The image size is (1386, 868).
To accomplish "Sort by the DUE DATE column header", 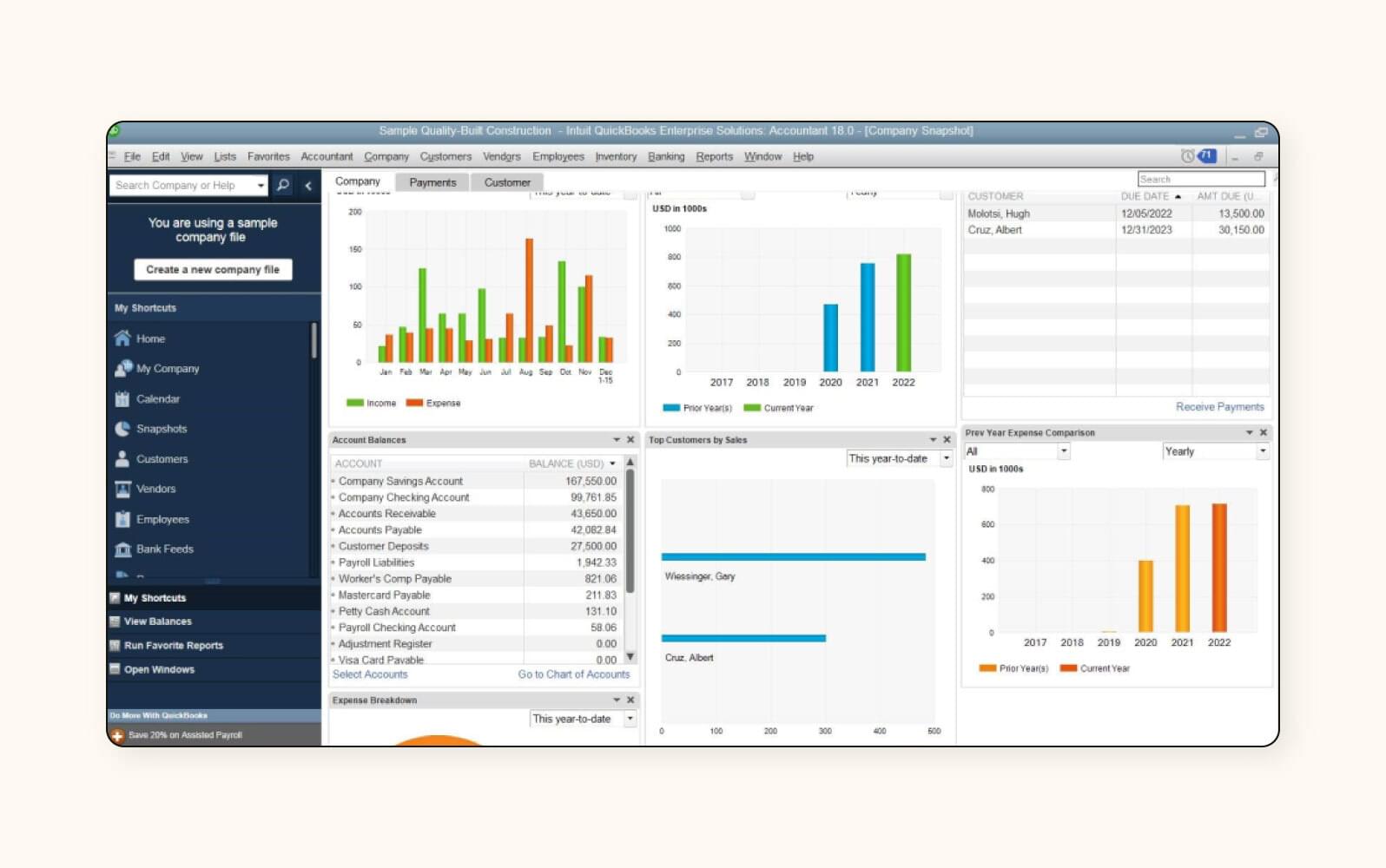I will [x=1151, y=196].
